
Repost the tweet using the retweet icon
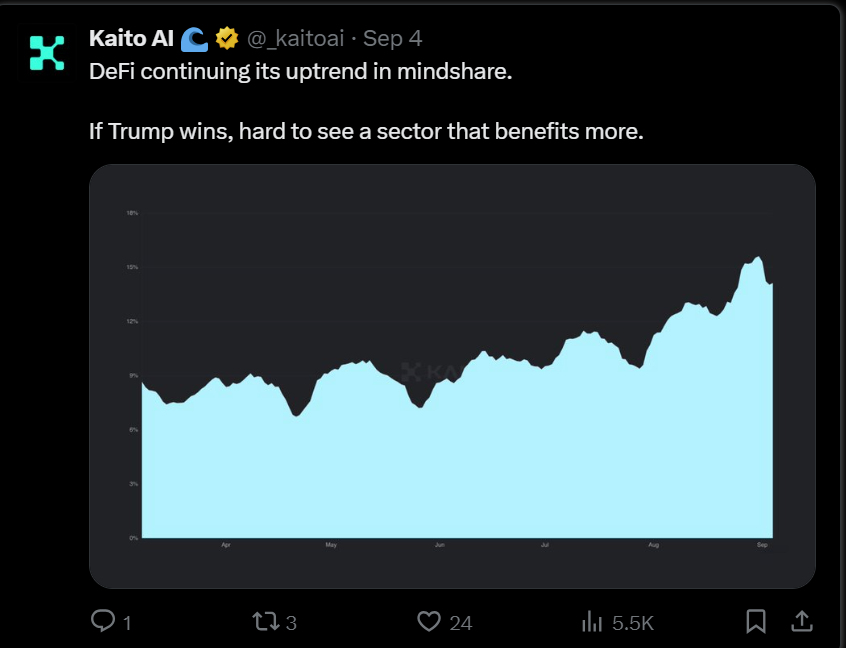coord(266,622)
